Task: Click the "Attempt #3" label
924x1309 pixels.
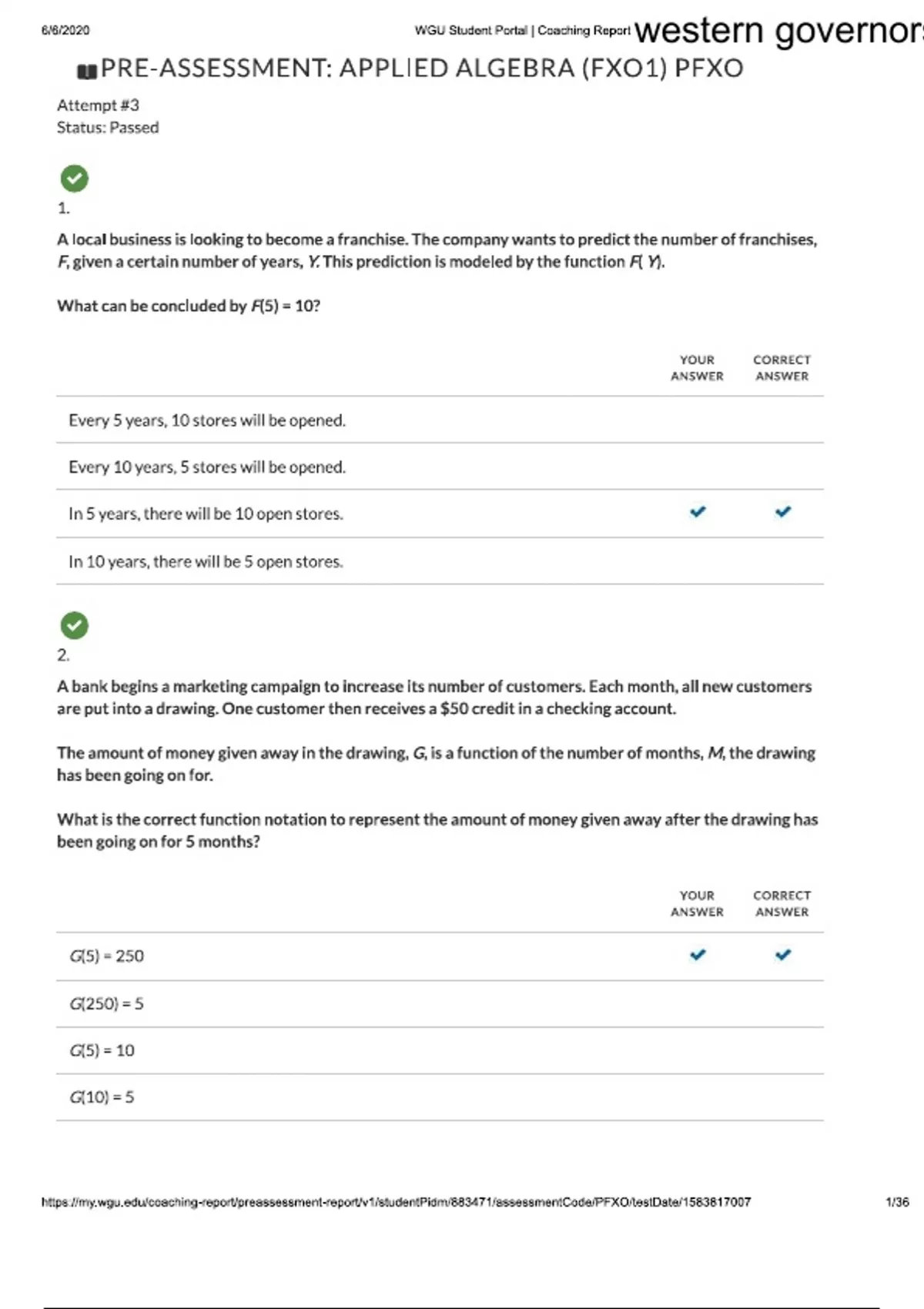Action: click(98, 105)
